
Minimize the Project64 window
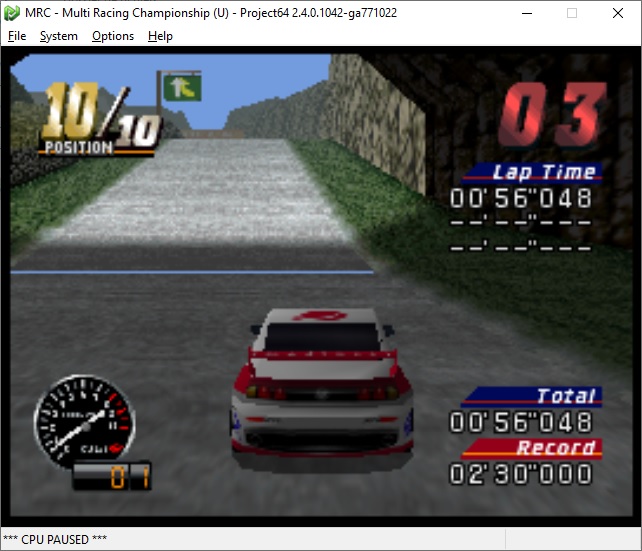tap(527, 13)
